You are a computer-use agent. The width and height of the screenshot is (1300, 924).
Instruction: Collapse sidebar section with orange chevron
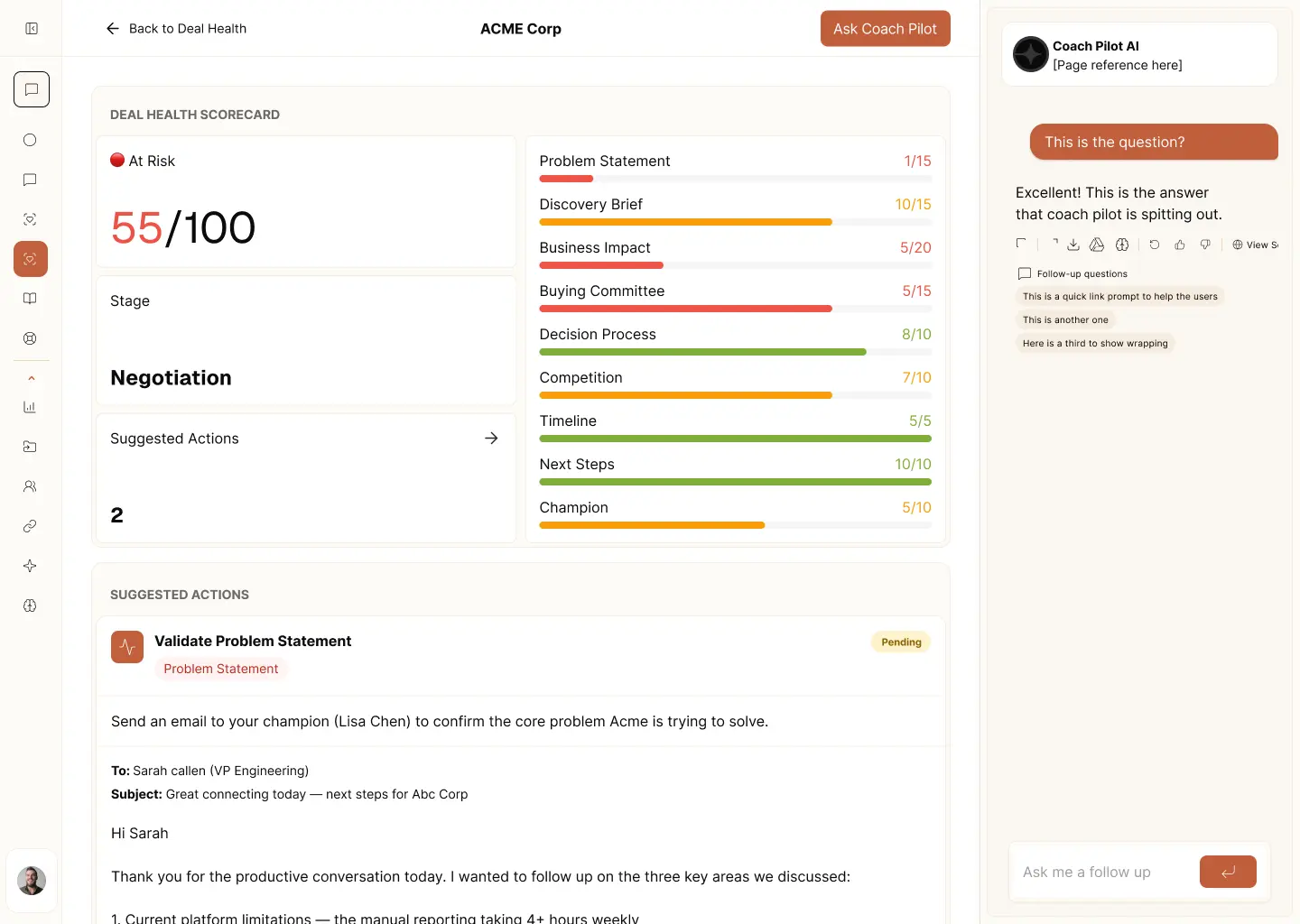click(32, 378)
